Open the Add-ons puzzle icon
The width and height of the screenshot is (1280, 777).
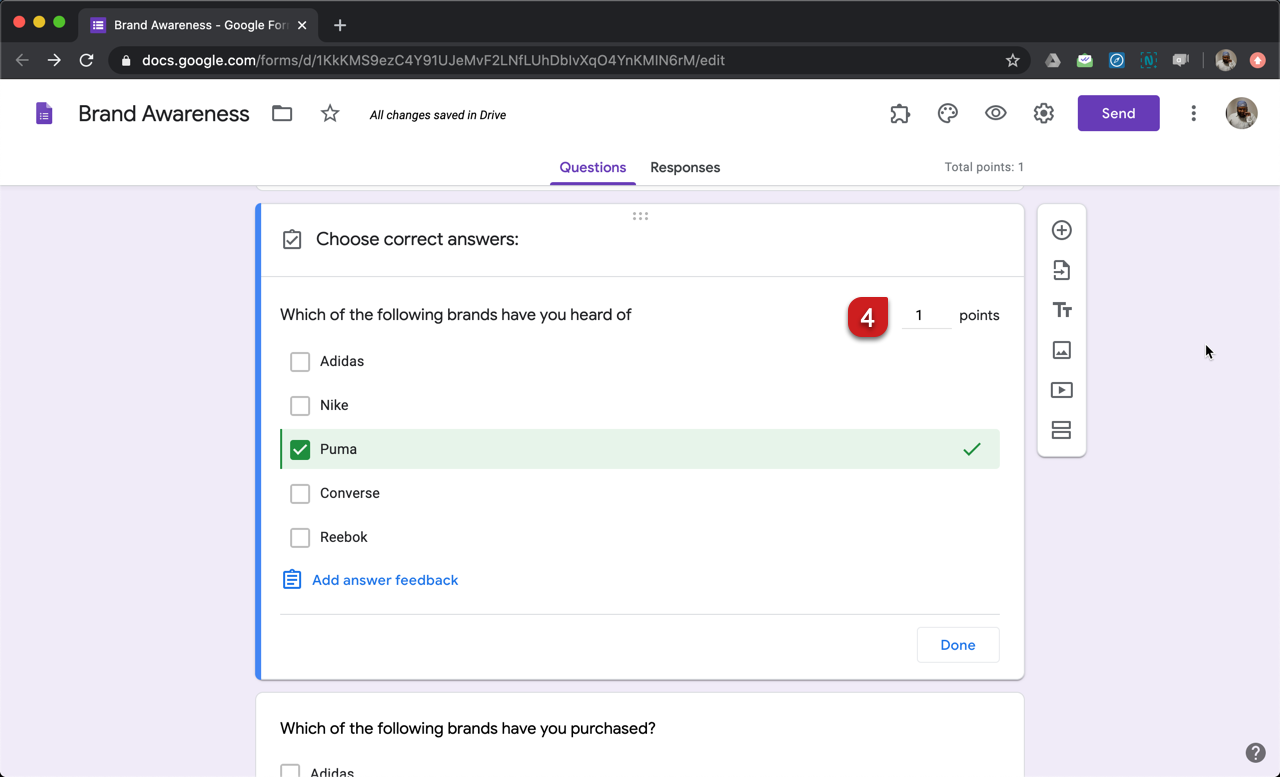(900, 114)
